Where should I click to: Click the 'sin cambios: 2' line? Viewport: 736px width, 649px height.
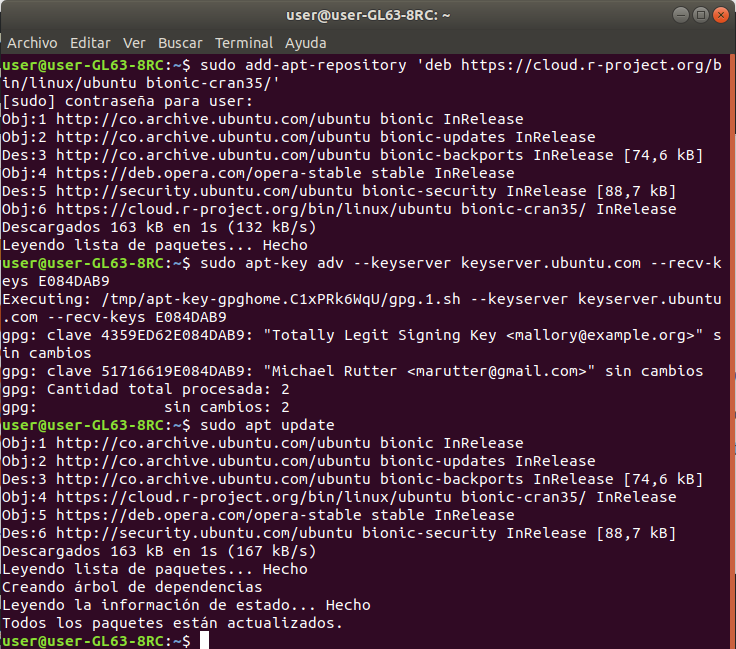146,407
